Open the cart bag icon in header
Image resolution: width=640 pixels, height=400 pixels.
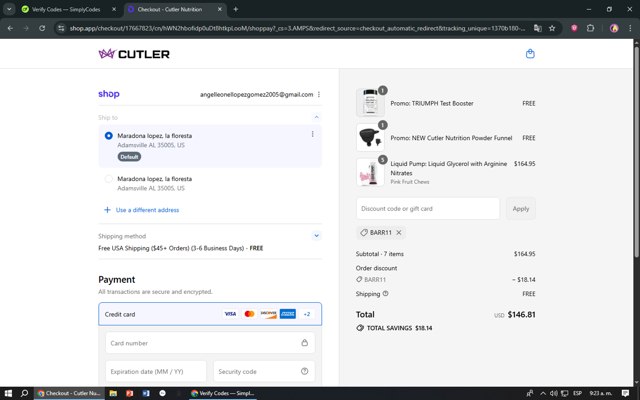(x=530, y=54)
